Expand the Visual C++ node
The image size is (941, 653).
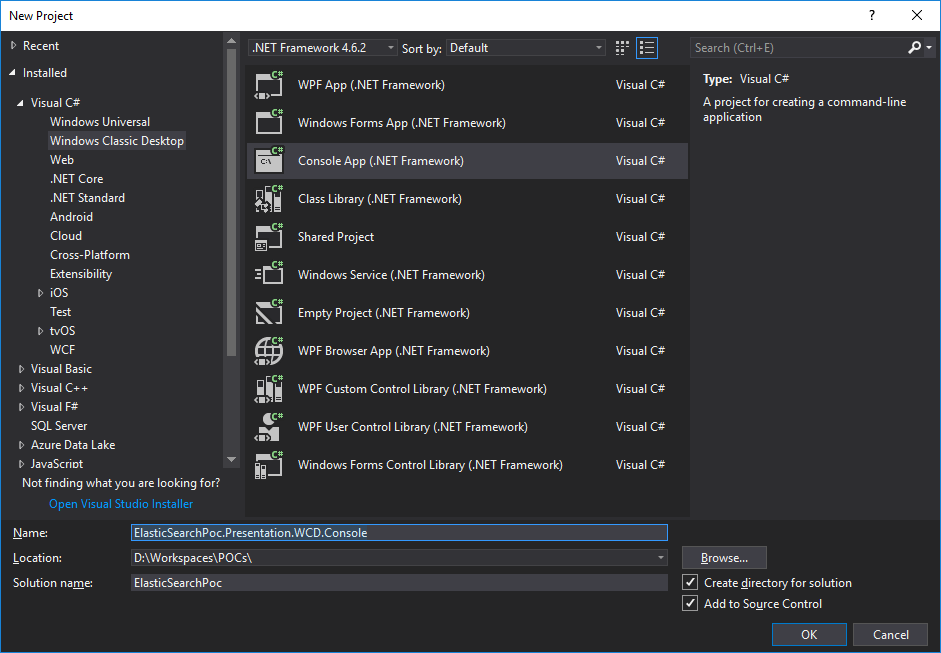coord(21,388)
